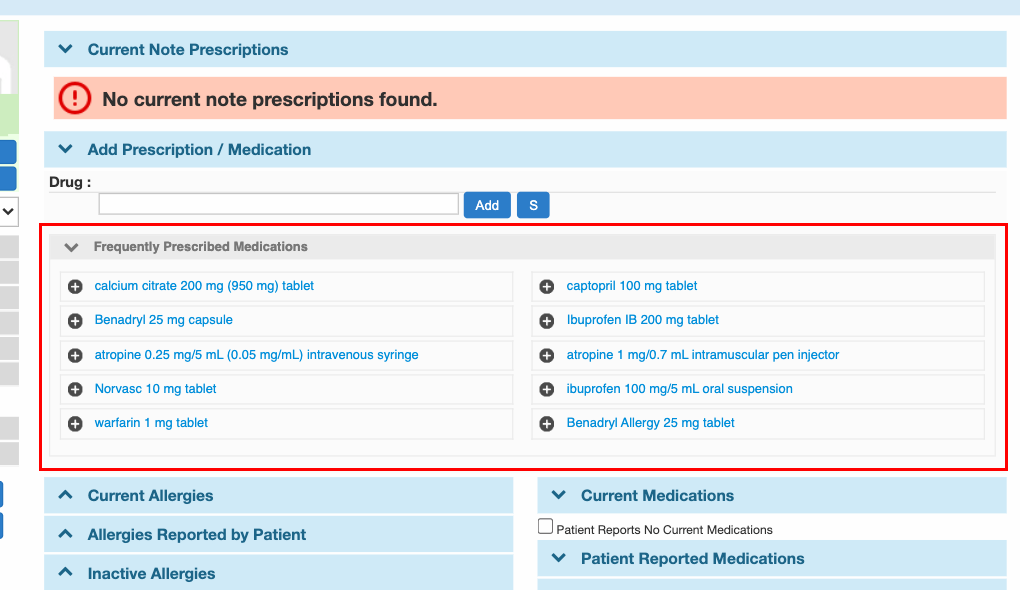Collapse Frequently Prescribed Medications panel

(71, 247)
